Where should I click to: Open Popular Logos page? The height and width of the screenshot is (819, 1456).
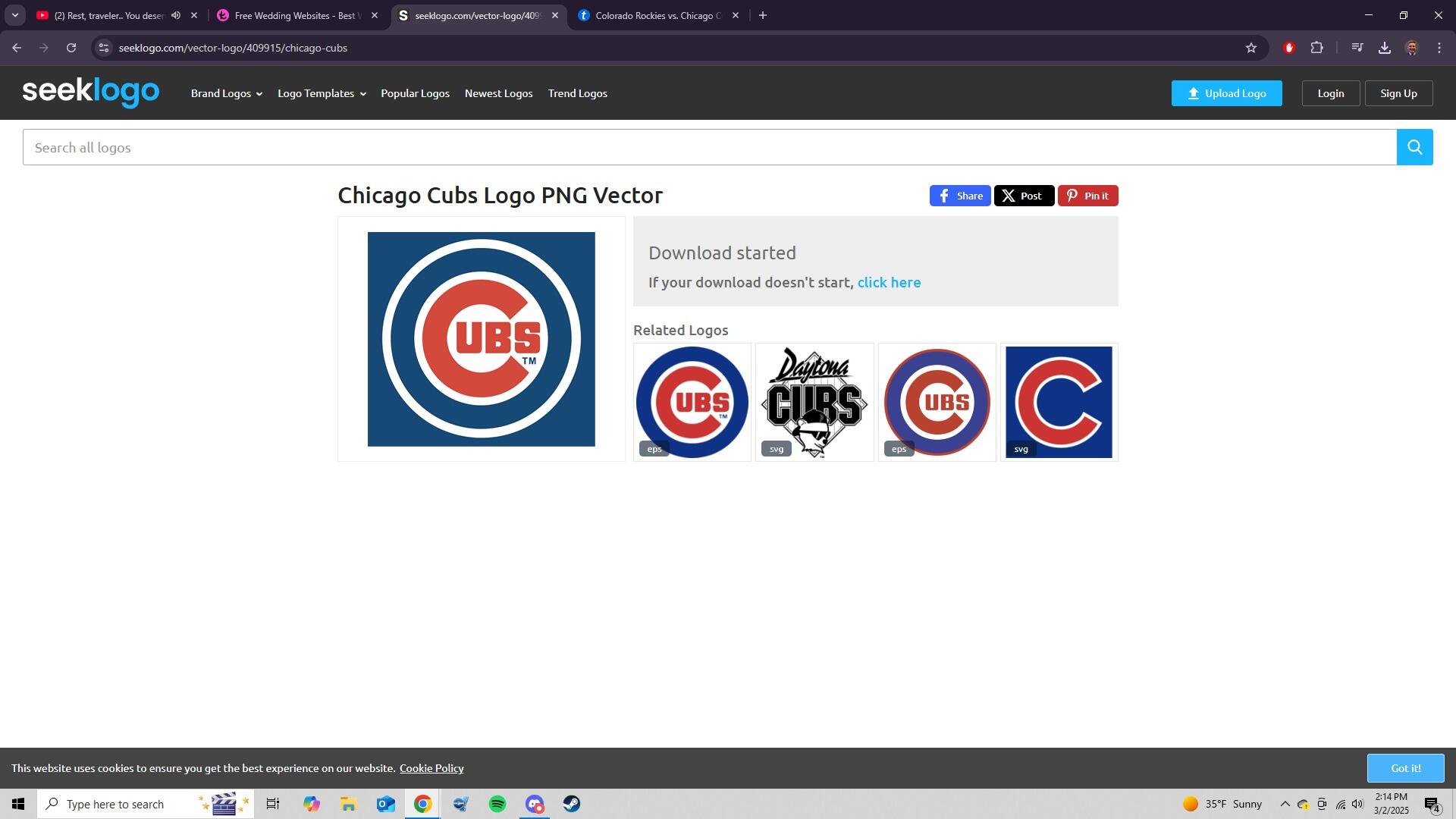415,93
